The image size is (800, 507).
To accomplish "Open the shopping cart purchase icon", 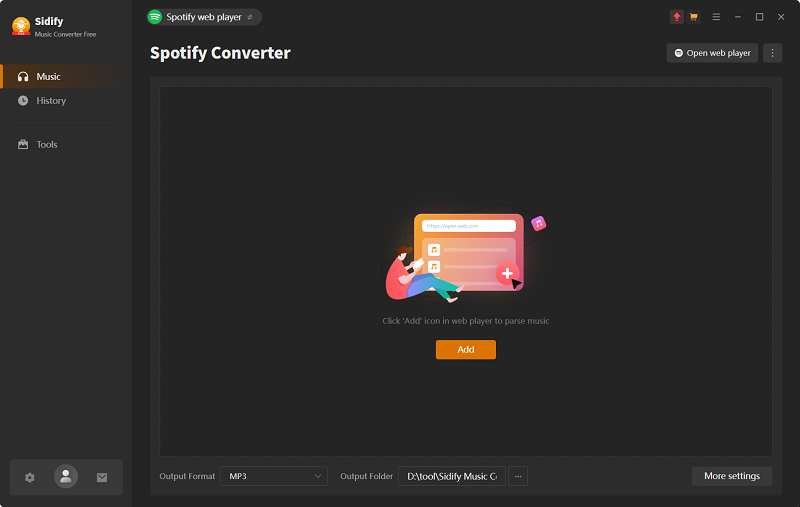I will click(693, 17).
